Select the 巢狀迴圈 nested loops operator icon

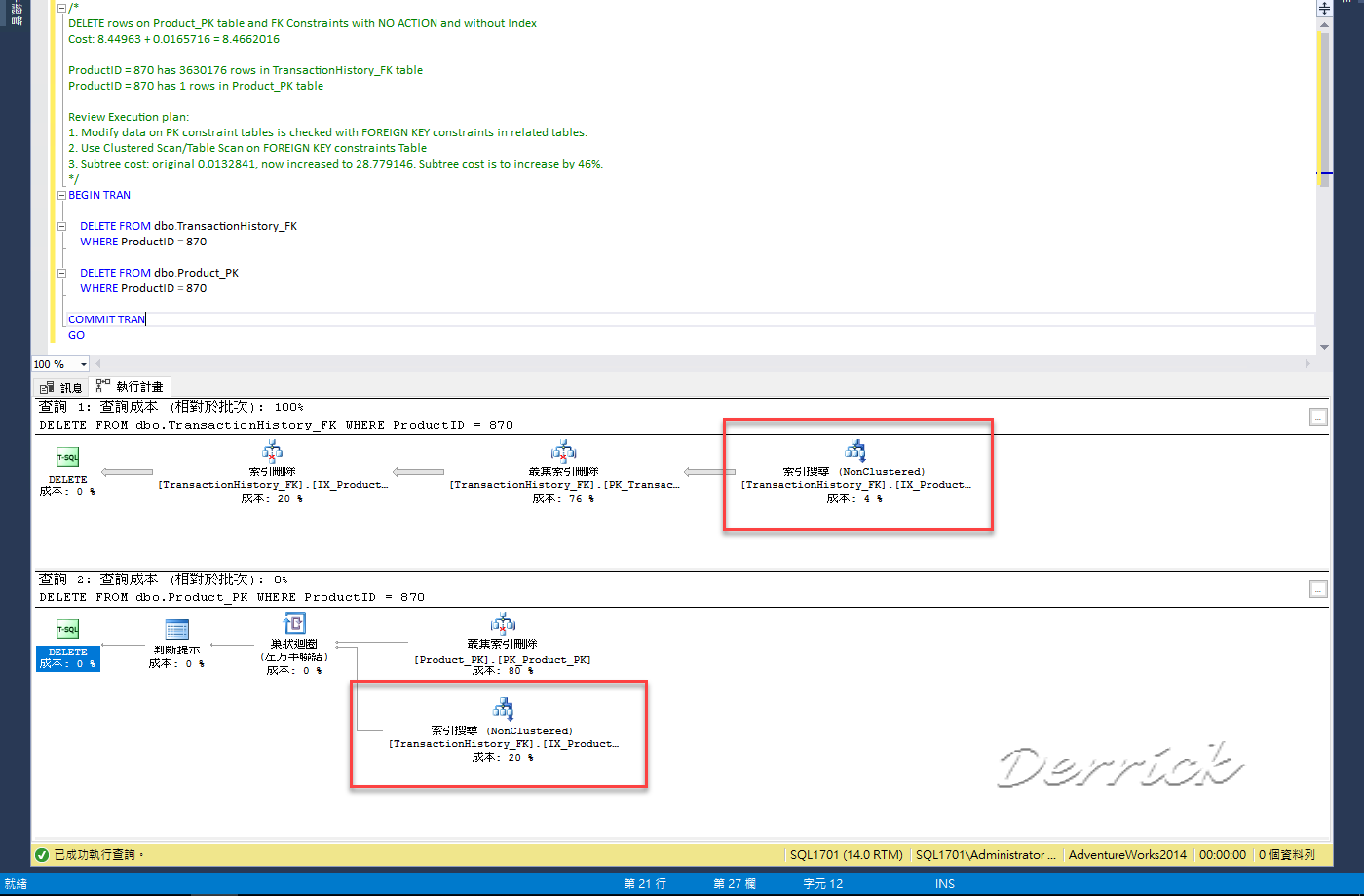coord(294,624)
